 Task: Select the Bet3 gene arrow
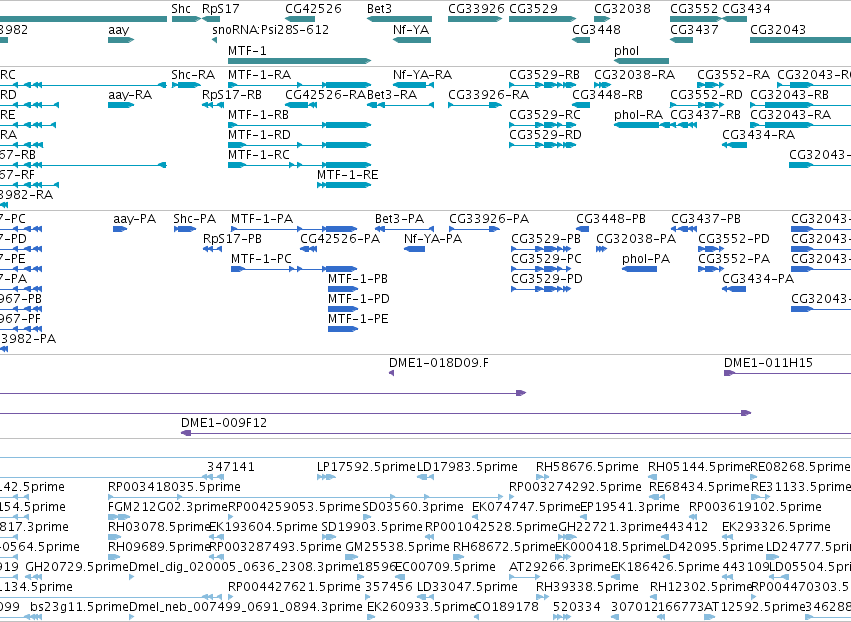pyautogui.click(x=399, y=19)
